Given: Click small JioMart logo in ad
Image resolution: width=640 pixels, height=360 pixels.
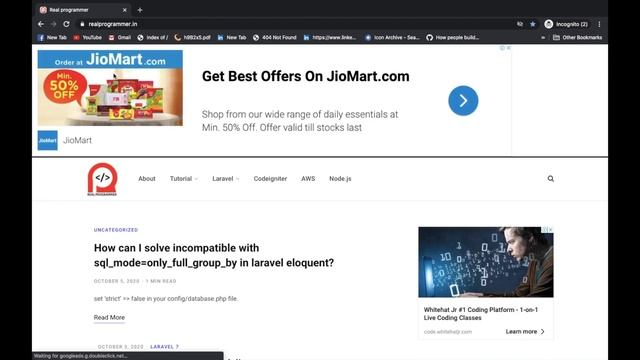Looking at the screenshot, I should pyautogui.click(x=47, y=140).
